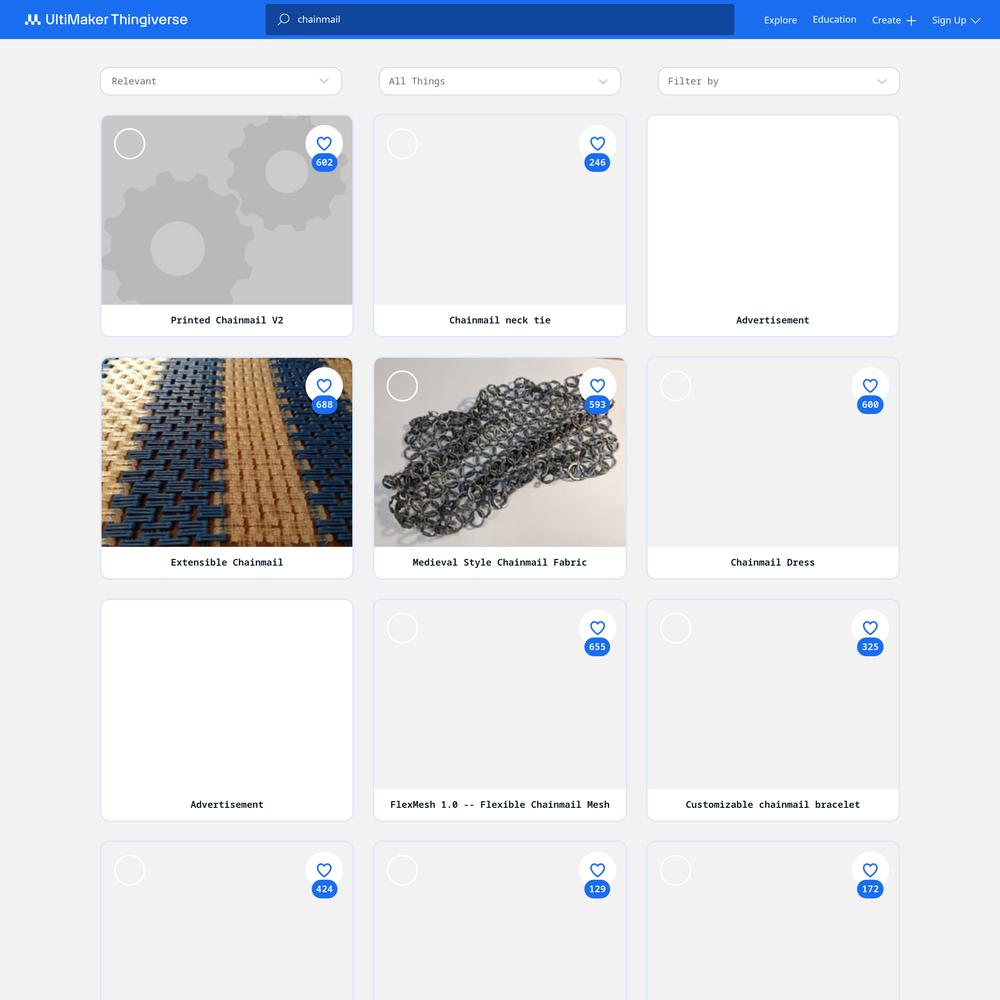The width and height of the screenshot is (1000, 1000).
Task: Click heart on card with 129 likes
Action: tap(597, 870)
